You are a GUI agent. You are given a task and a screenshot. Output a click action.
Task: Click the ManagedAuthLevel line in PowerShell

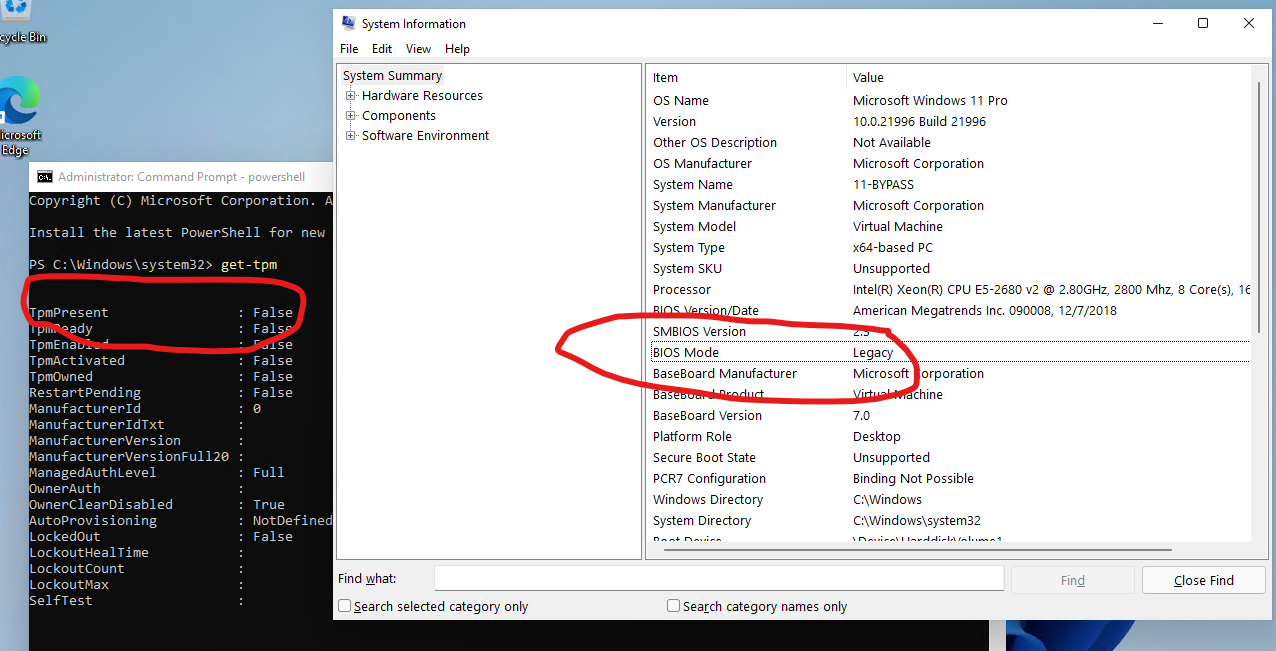coord(157,473)
